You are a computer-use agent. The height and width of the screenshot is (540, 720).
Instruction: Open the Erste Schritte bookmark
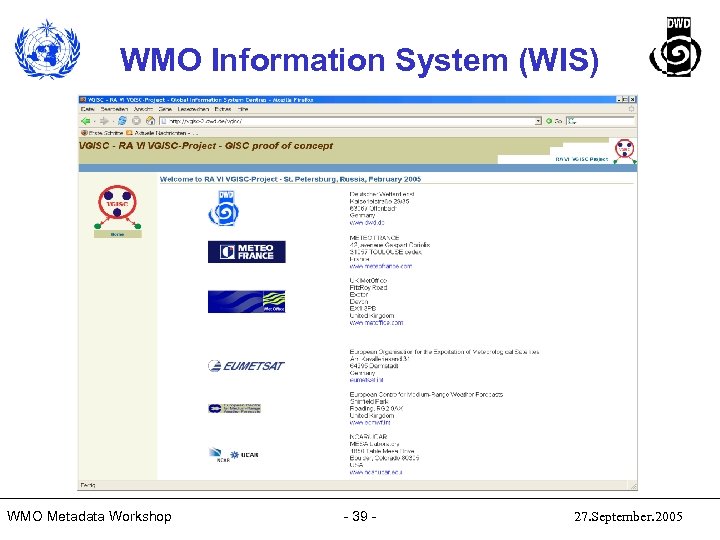pyautogui.click(x=102, y=133)
